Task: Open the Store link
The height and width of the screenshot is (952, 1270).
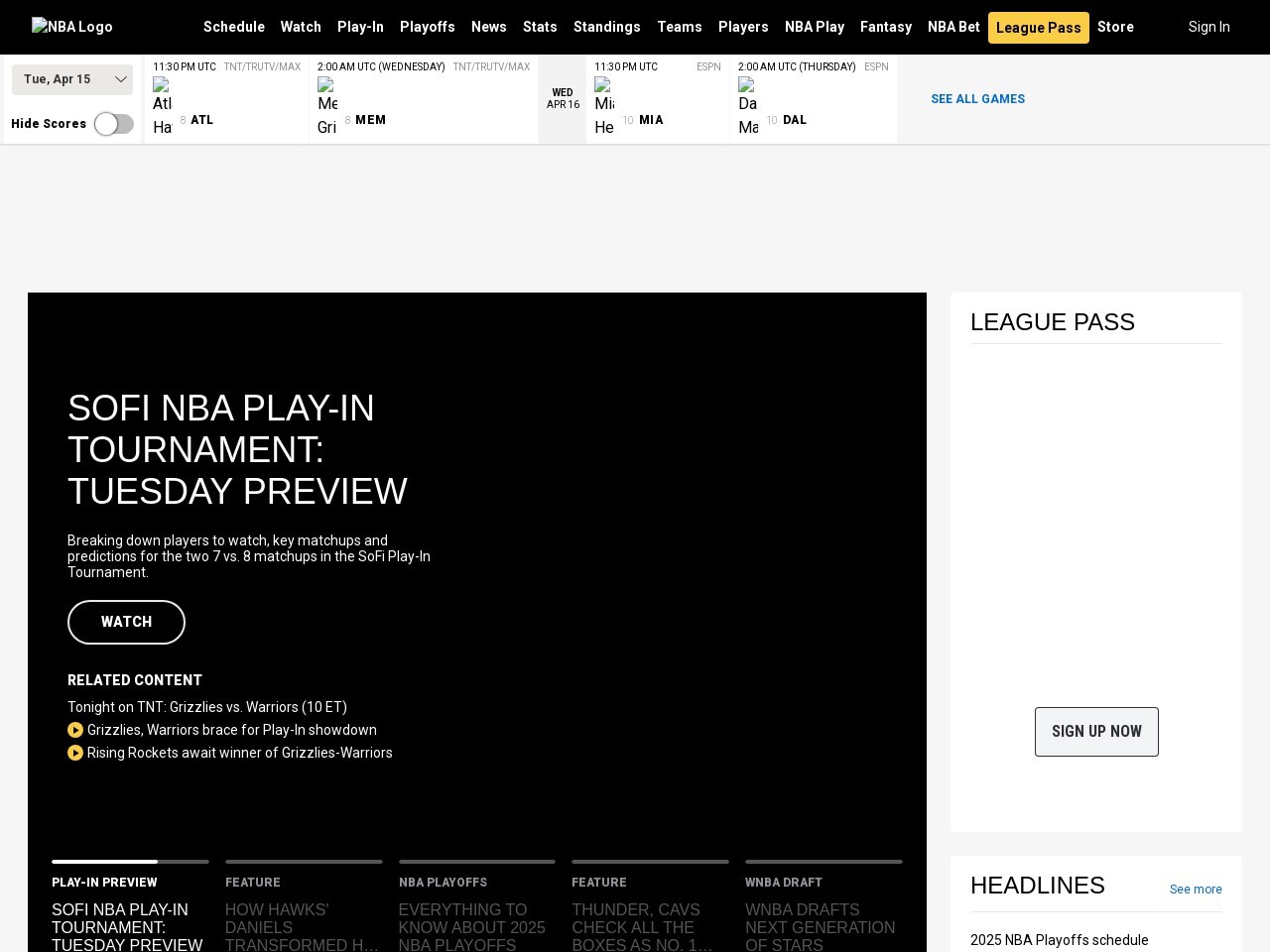Action: coord(1115,27)
